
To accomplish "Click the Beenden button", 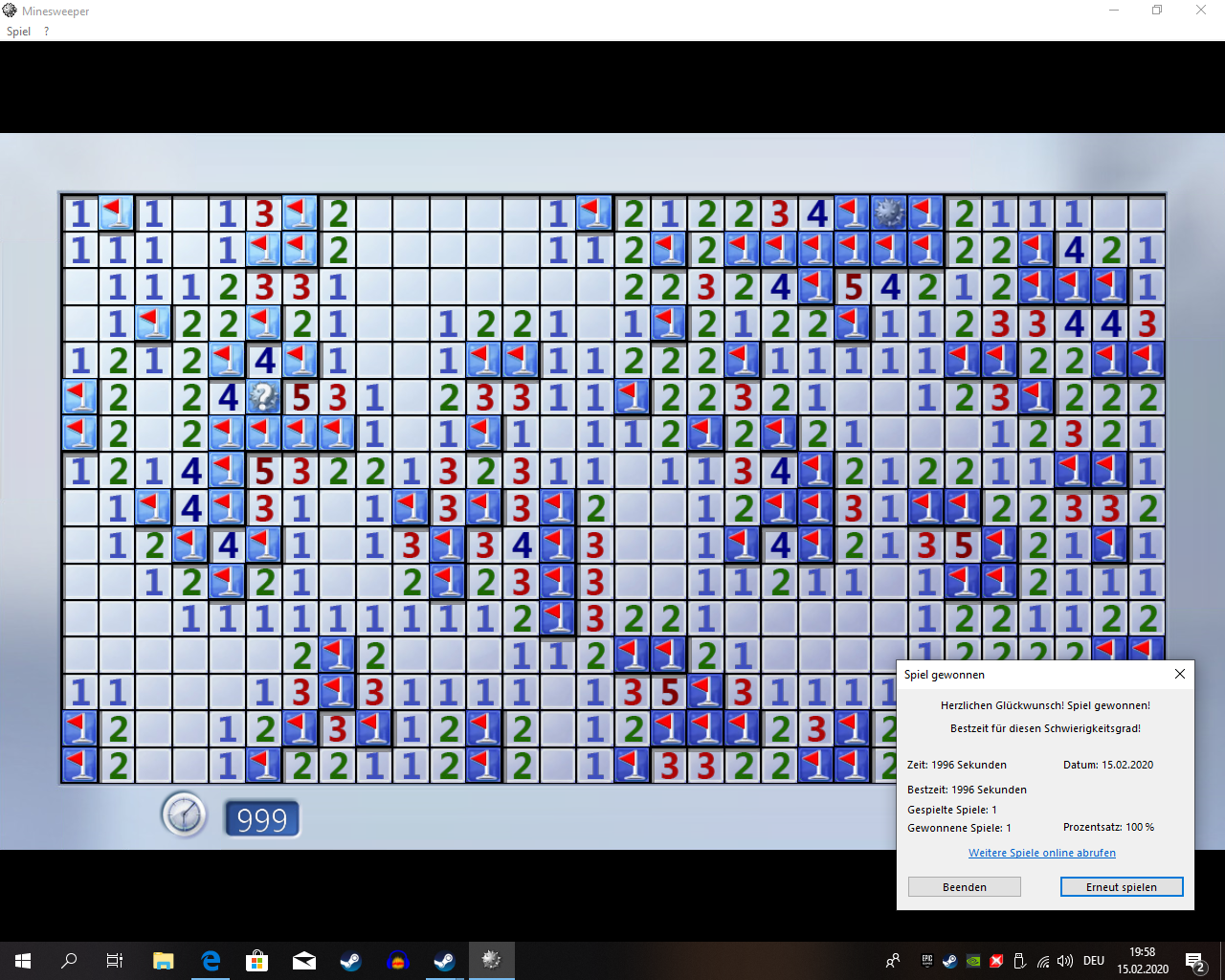I will pyautogui.click(x=964, y=887).
